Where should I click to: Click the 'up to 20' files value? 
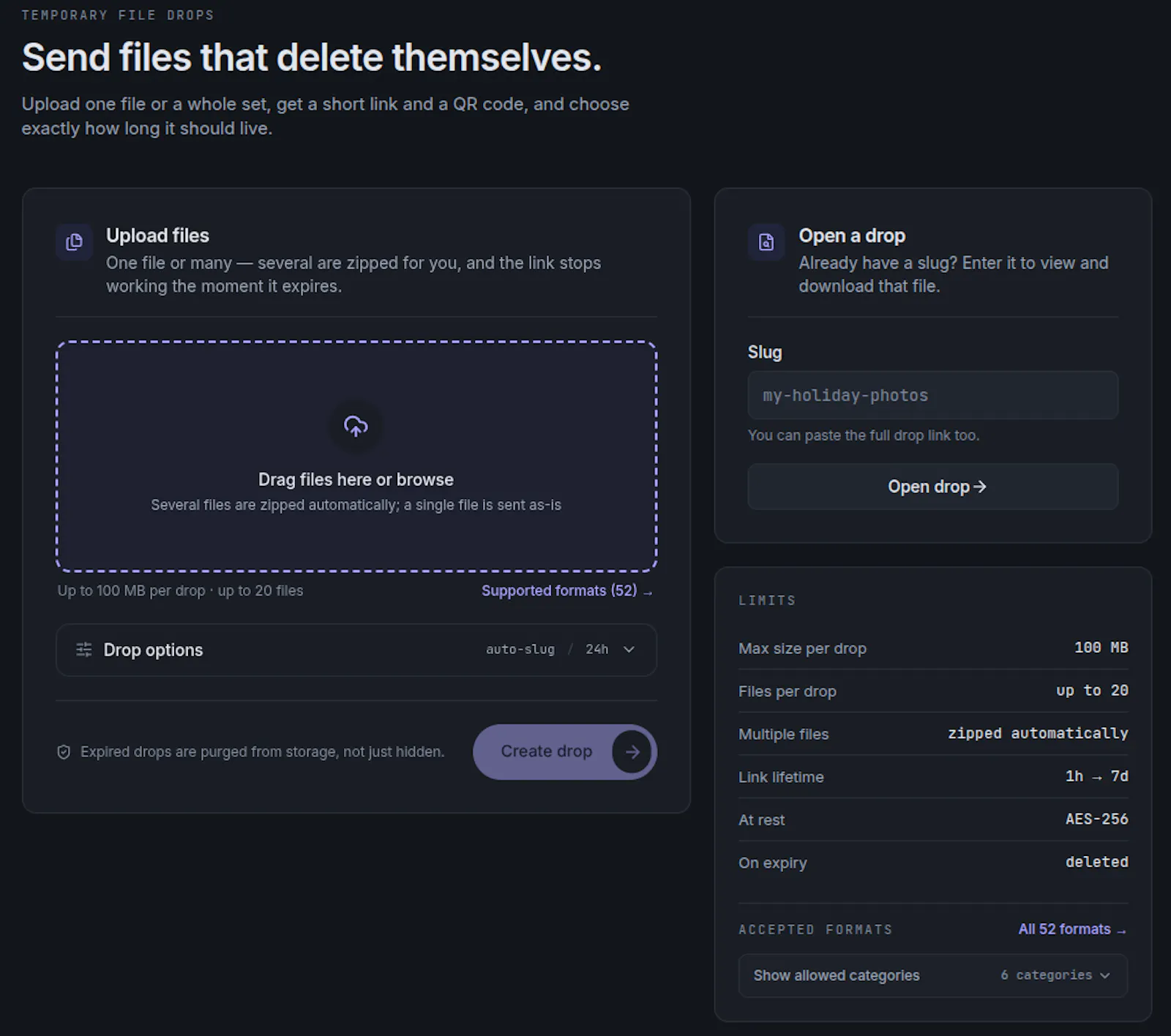pyautogui.click(x=1092, y=691)
